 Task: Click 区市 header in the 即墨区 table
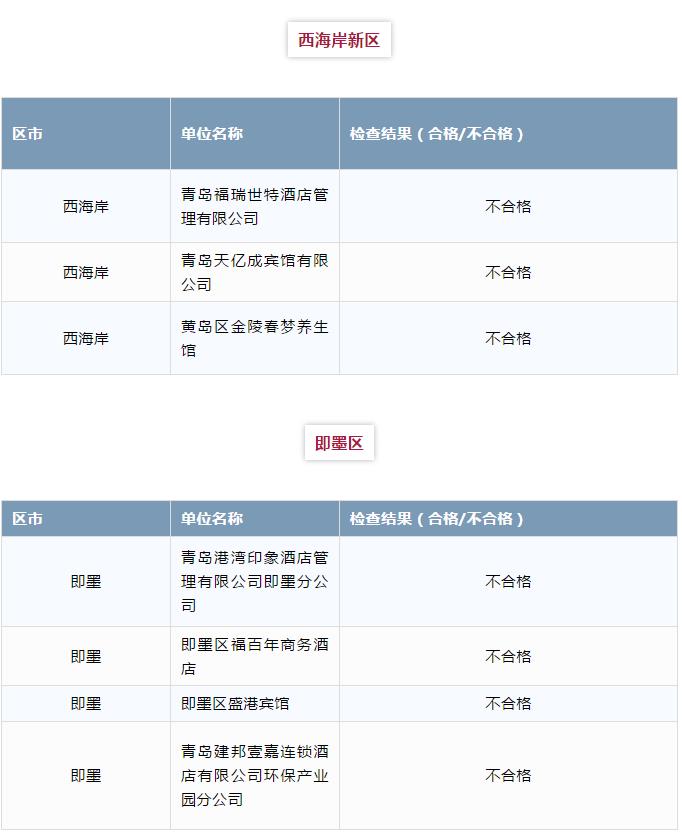[28, 519]
